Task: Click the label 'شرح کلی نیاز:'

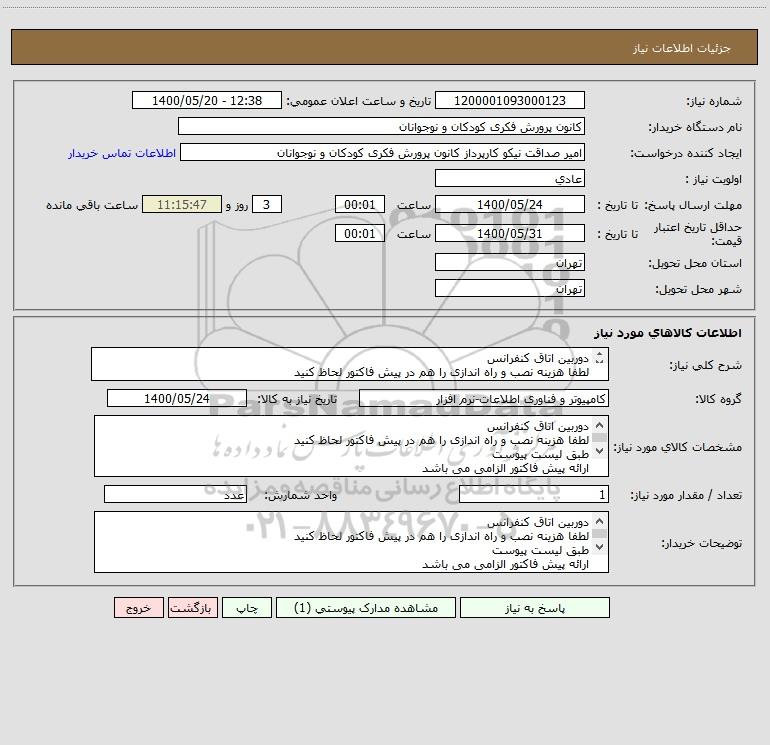Action: pyautogui.click(x=706, y=365)
